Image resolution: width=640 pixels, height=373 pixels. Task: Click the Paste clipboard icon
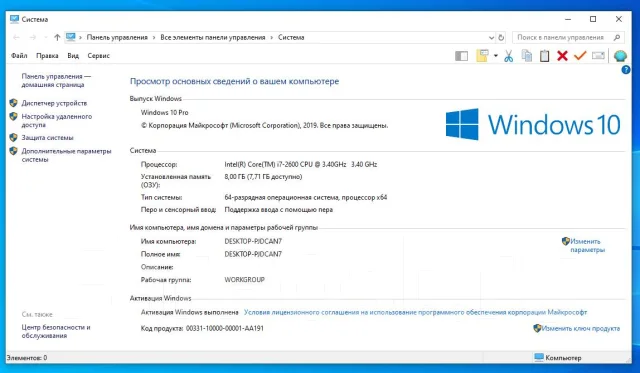[544, 56]
